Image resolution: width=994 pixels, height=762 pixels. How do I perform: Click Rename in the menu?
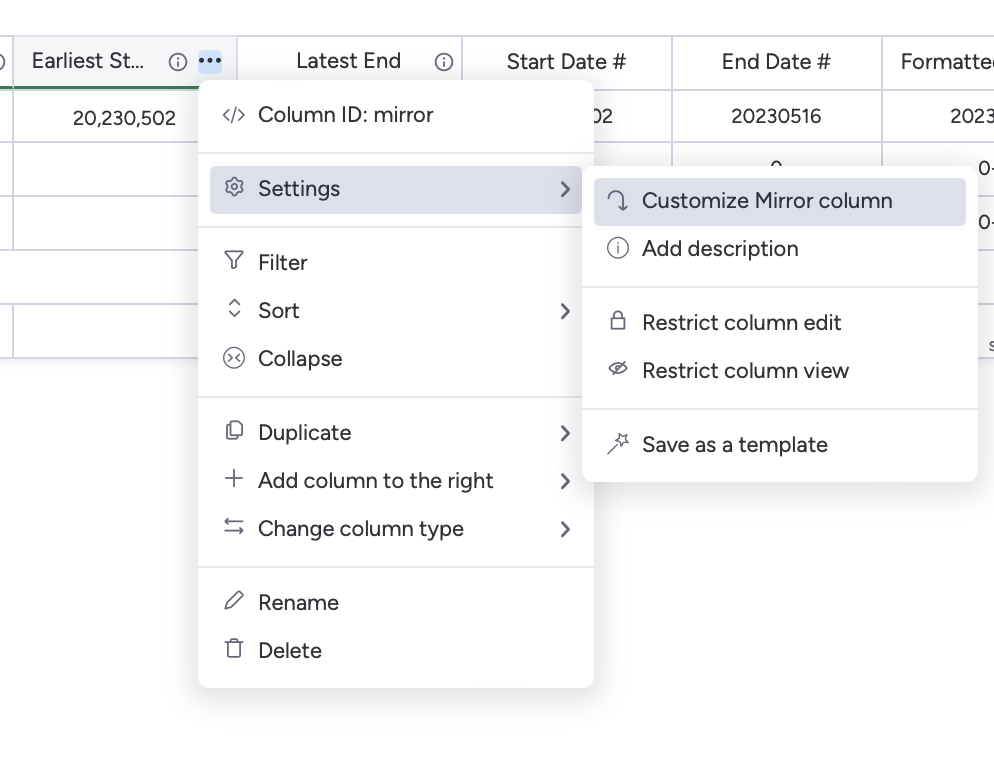tap(297, 602)
